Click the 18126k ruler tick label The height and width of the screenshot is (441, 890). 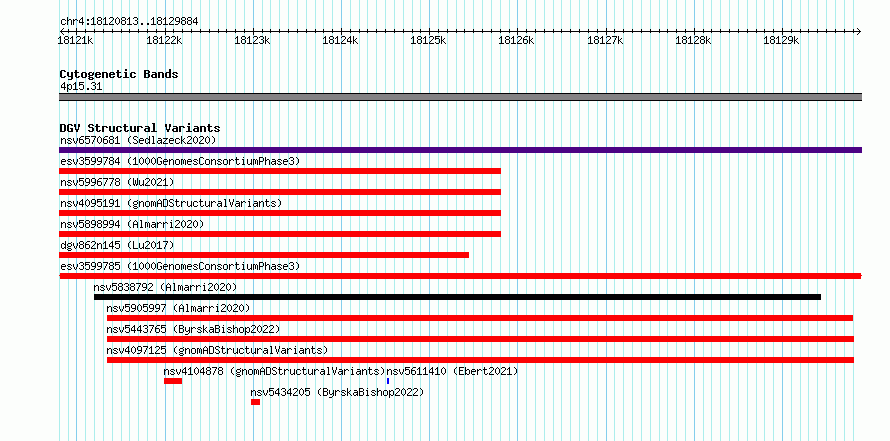(517, 41)
